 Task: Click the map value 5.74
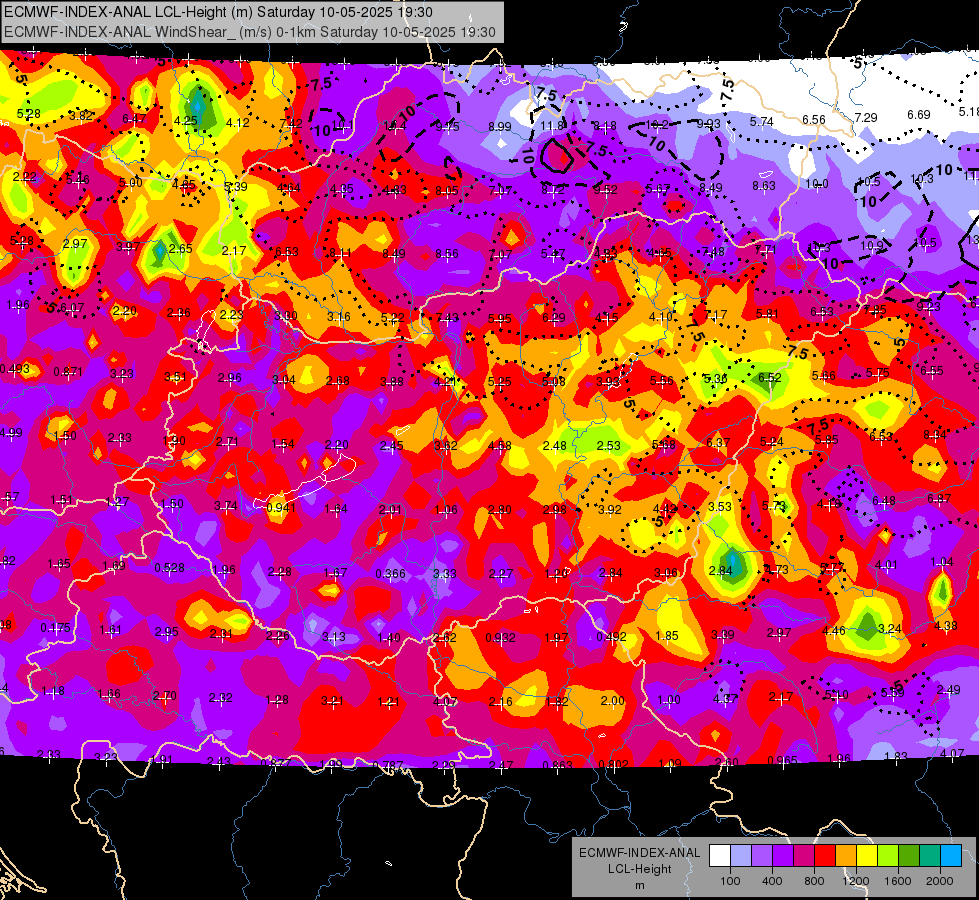pos(762,122)
